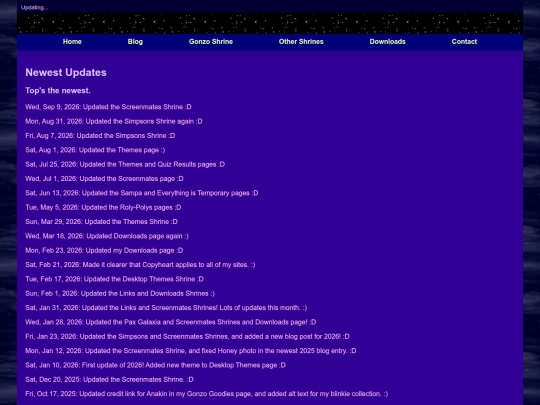
Task: Select the Tue, Feb 17, 2026 Desktop Themes Shrine entry
Action: [x=114, y=279]
